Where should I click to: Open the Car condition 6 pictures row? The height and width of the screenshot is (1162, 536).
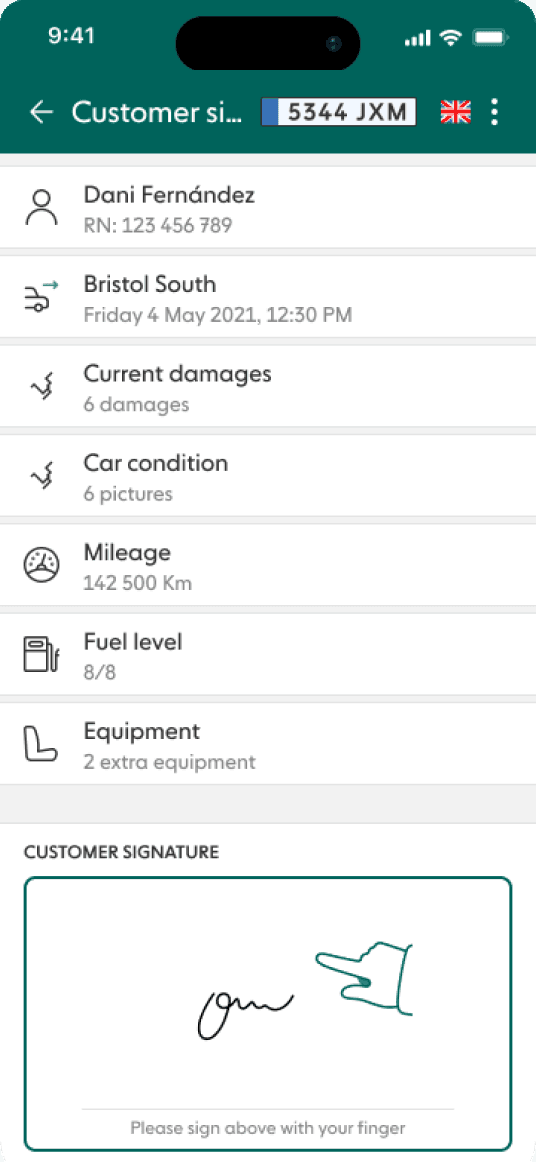point(268,475)
